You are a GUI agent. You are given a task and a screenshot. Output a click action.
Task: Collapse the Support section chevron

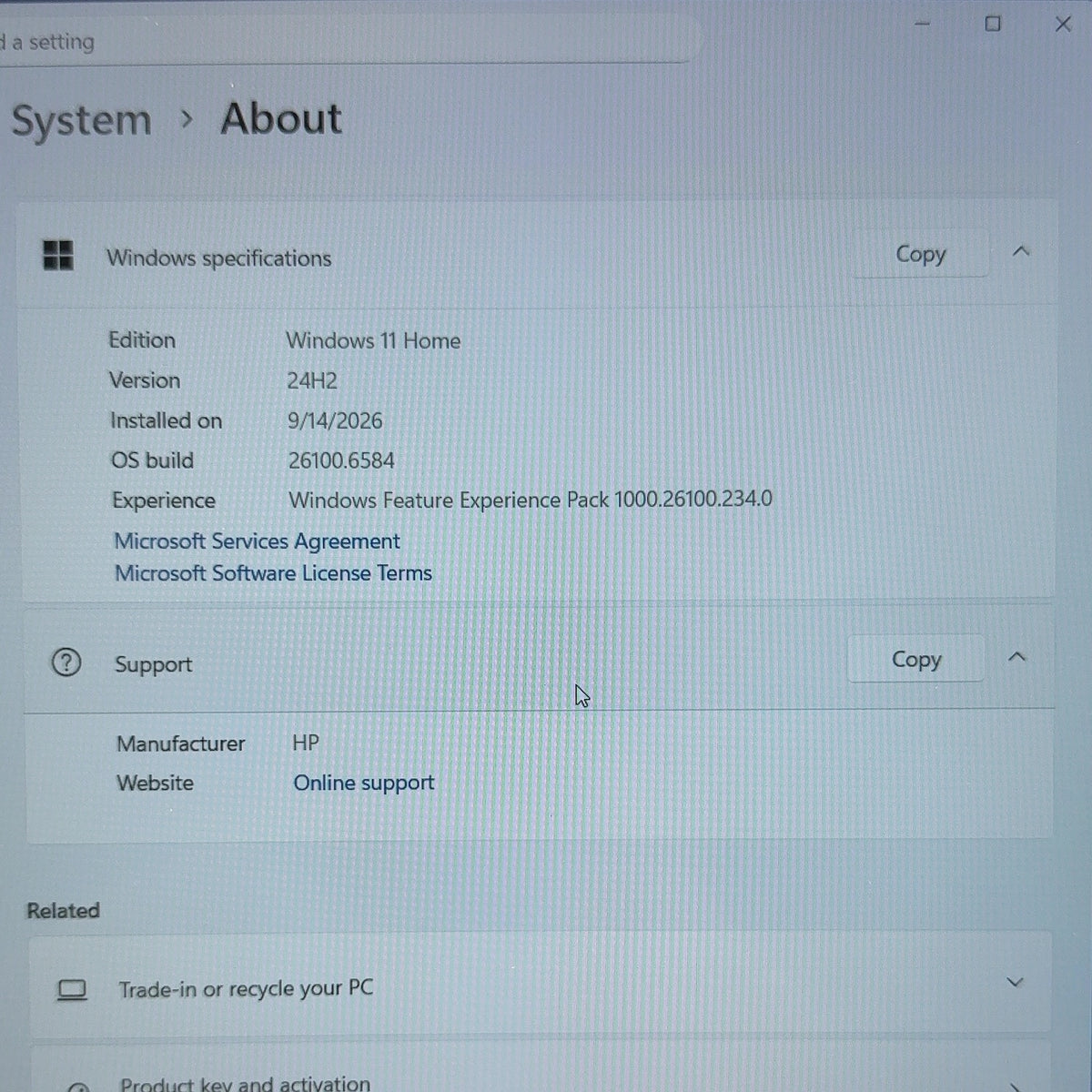coord(1017,656)
